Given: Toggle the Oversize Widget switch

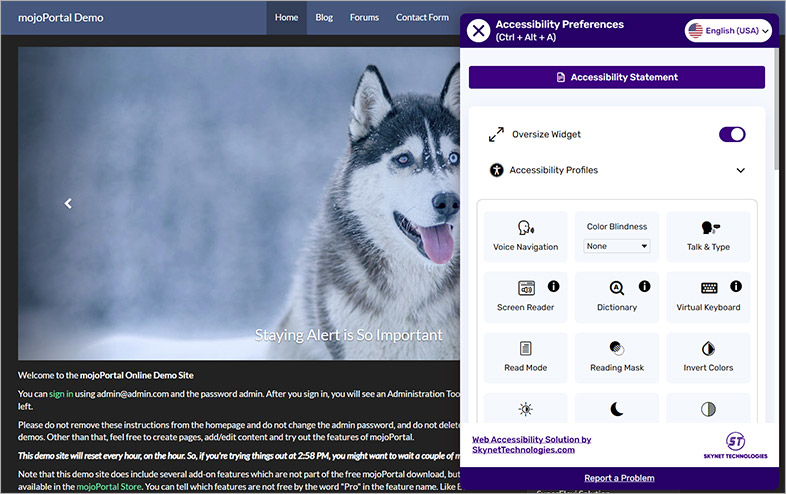Looking at the screenshot, I should coord(732,134).
